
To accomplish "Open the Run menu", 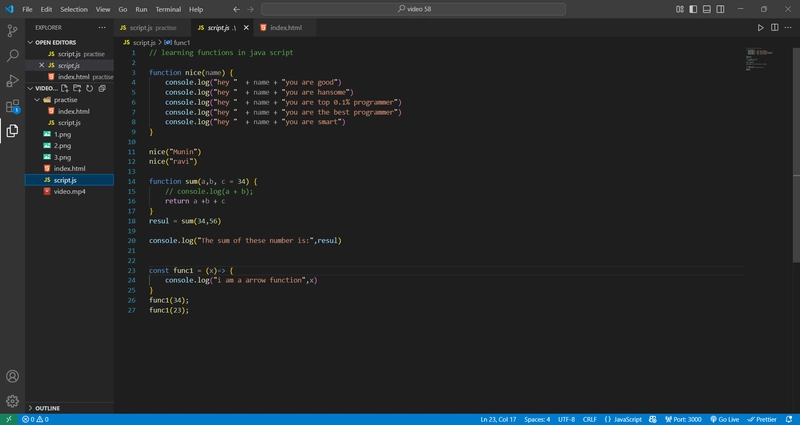I will (141, 9).
